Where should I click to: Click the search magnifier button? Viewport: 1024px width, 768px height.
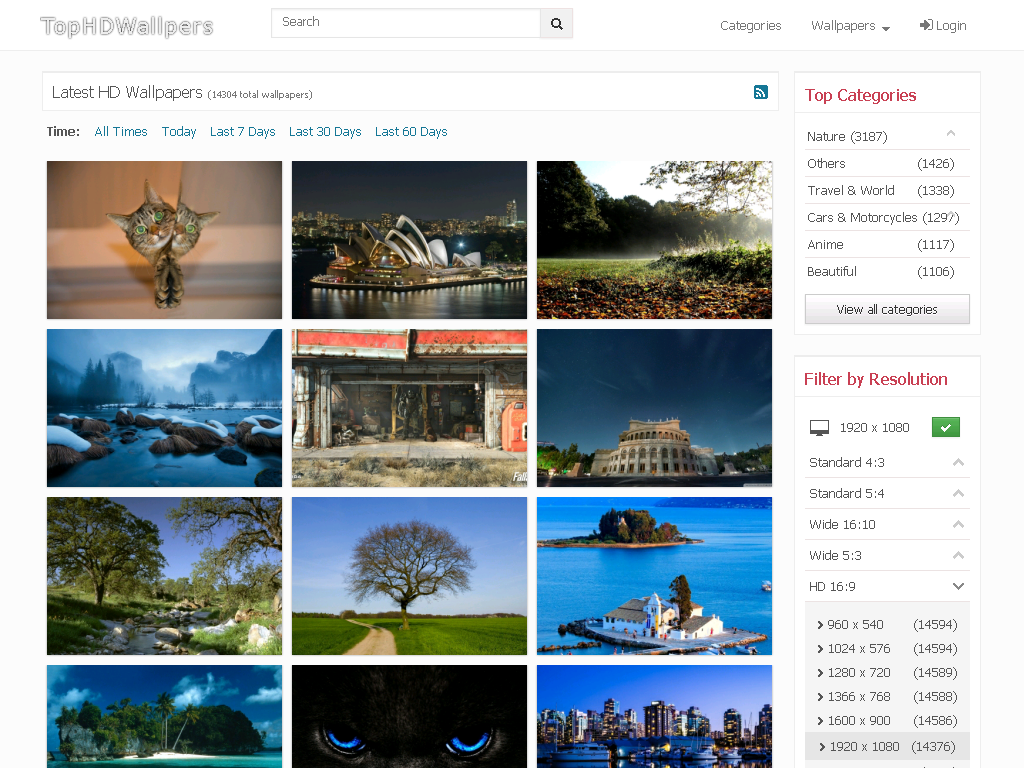[x=556, y=24]
